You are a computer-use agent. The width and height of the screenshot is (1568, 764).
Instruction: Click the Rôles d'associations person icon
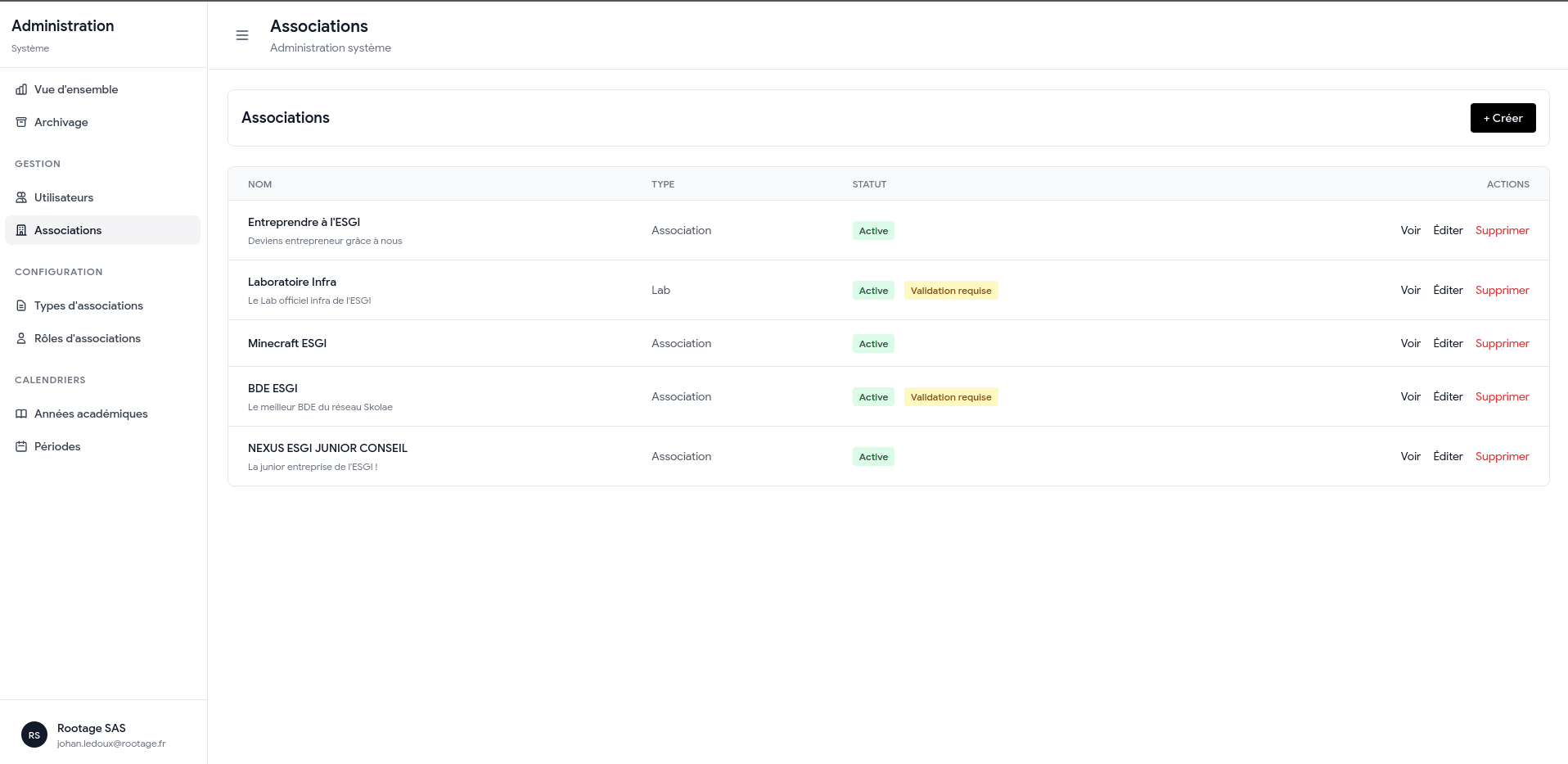coord(21,338)
